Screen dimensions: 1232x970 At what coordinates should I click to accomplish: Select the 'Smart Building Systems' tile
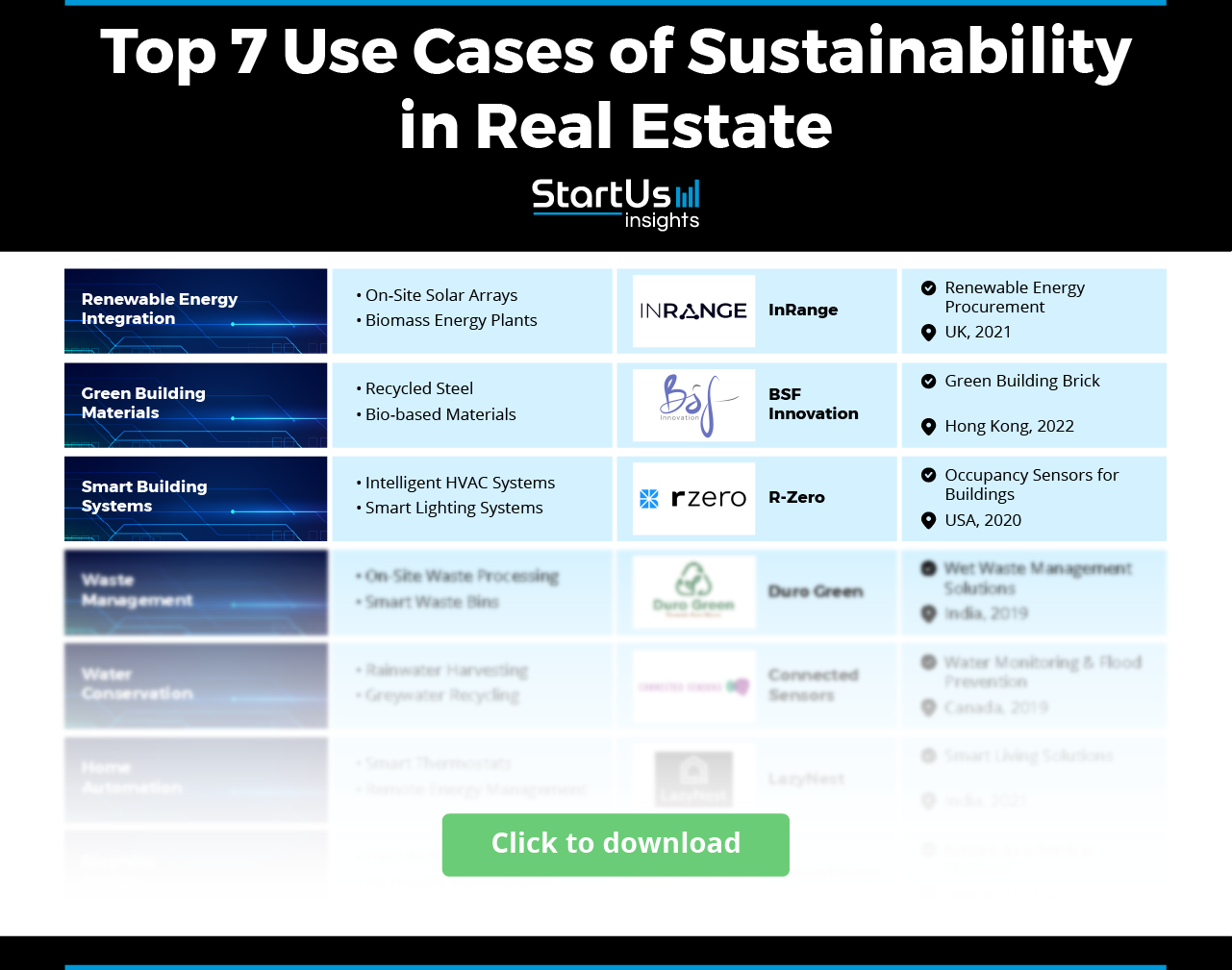click(x=196, y=498)
